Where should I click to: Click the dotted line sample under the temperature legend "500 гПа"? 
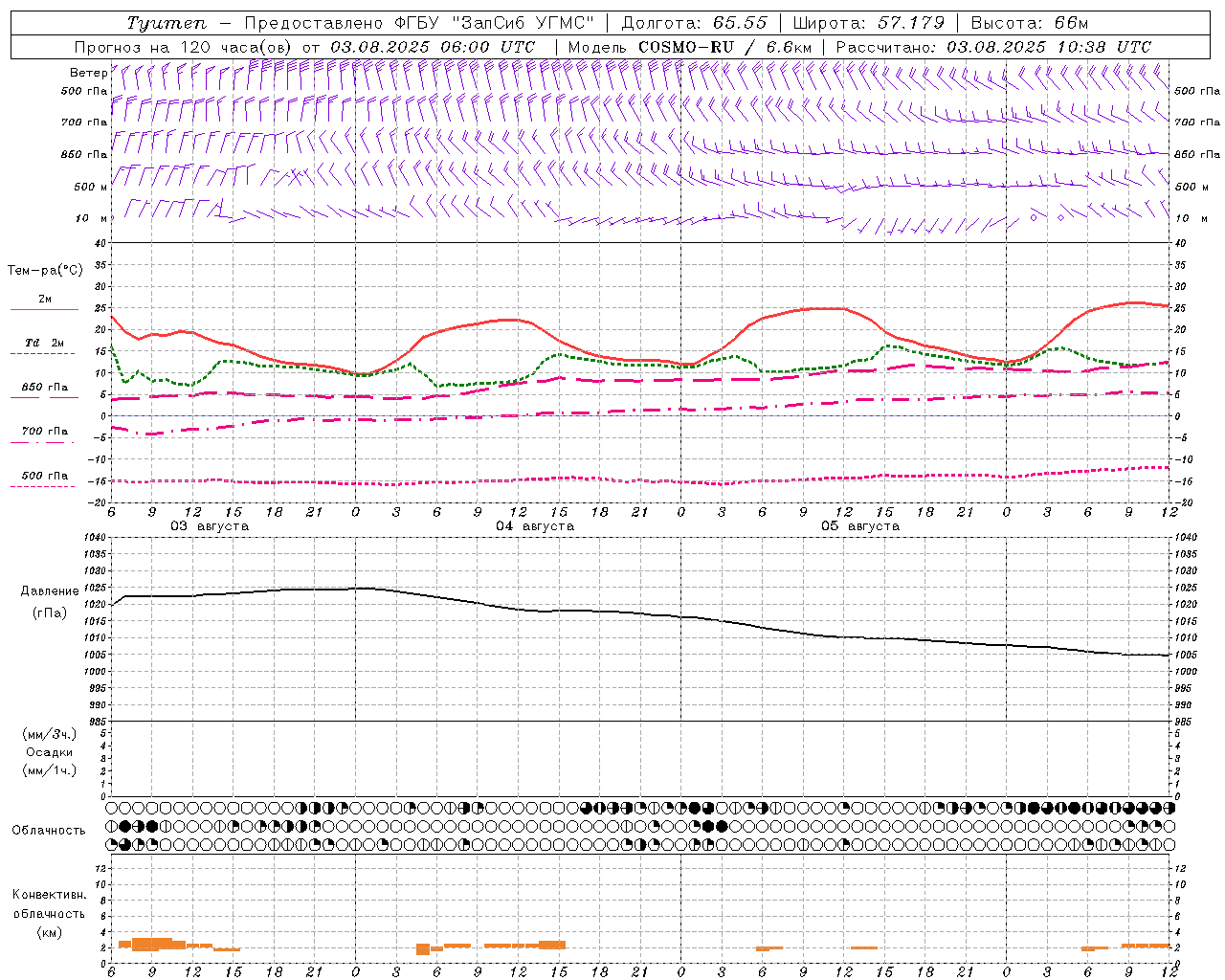pos(43,486)
